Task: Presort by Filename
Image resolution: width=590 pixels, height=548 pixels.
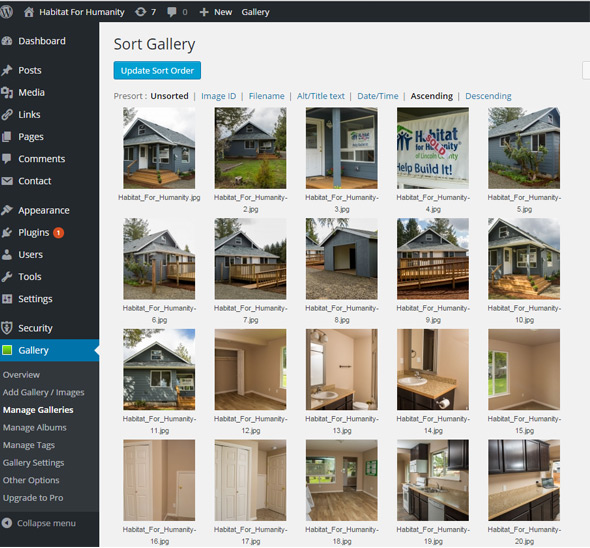Action: [266, 96]
